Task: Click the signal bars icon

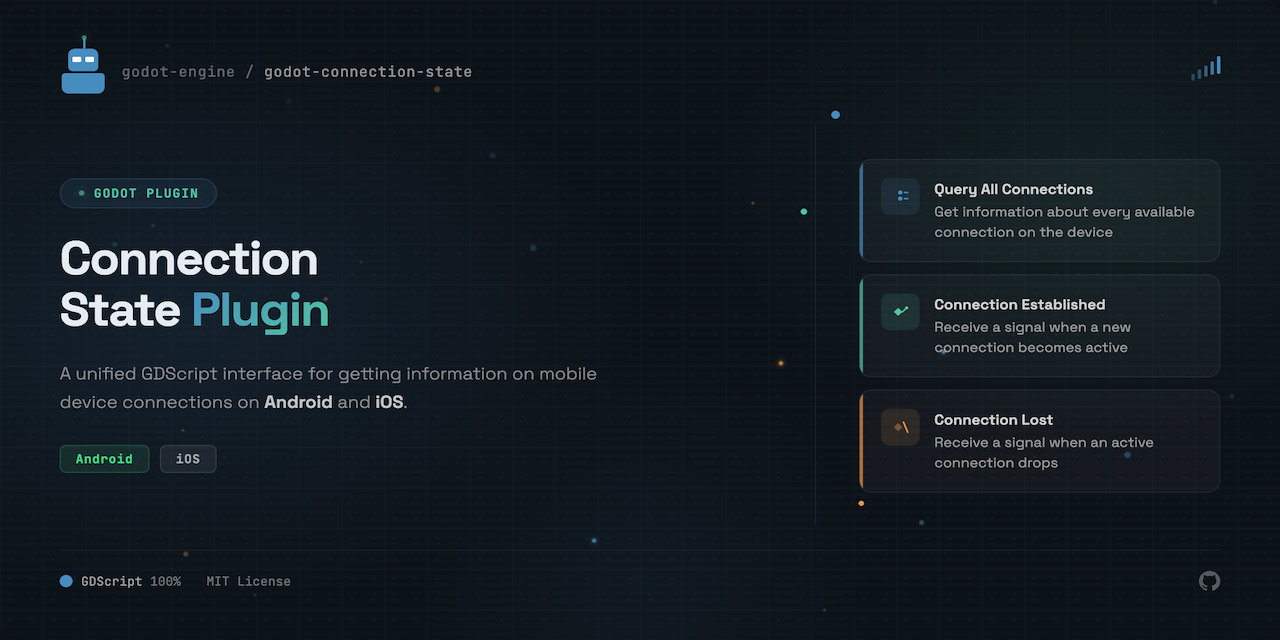Action: tap(1206, 68)
